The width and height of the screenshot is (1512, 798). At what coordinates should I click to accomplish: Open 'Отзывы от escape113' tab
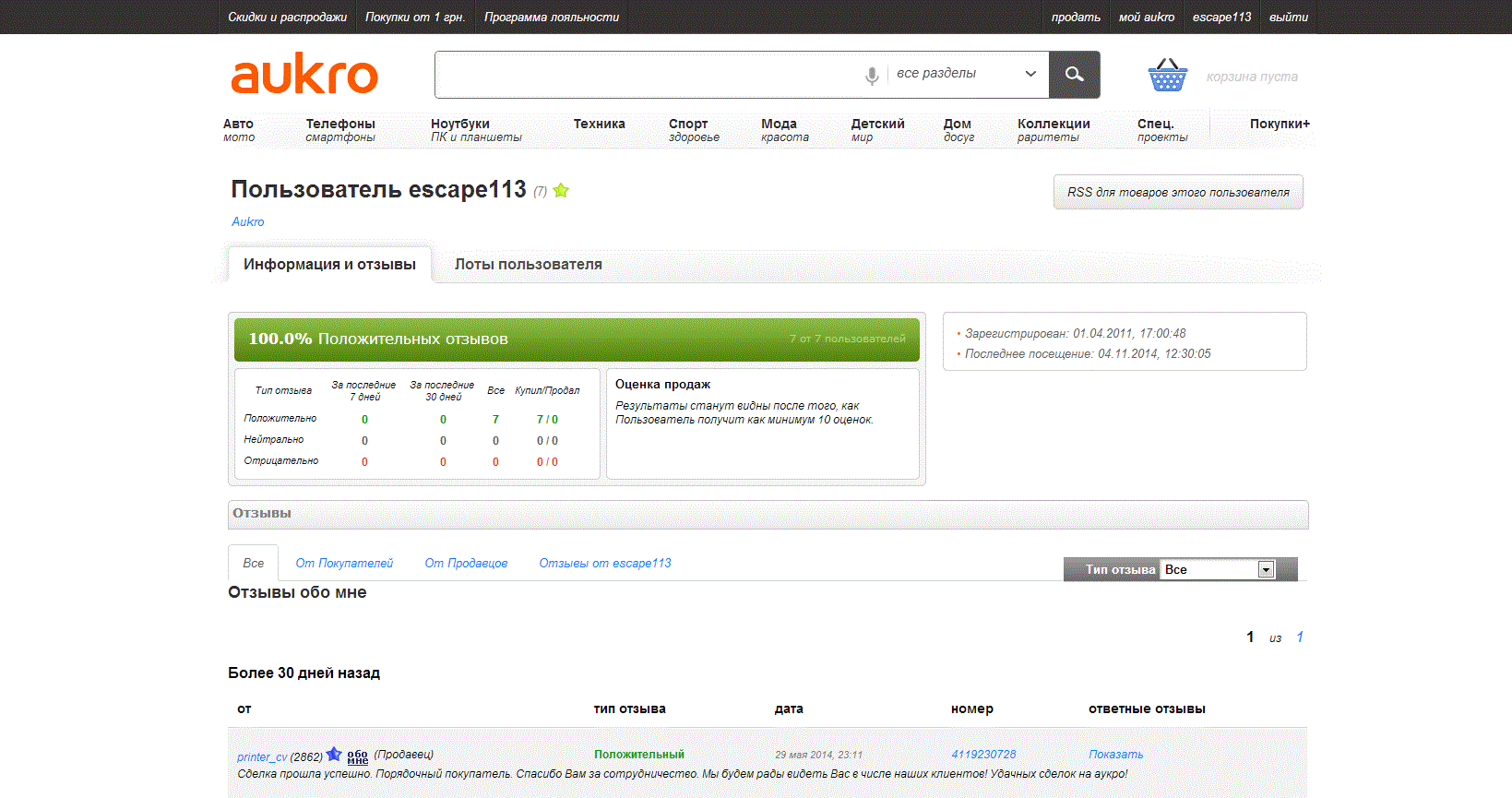click(x=605, y=563)
